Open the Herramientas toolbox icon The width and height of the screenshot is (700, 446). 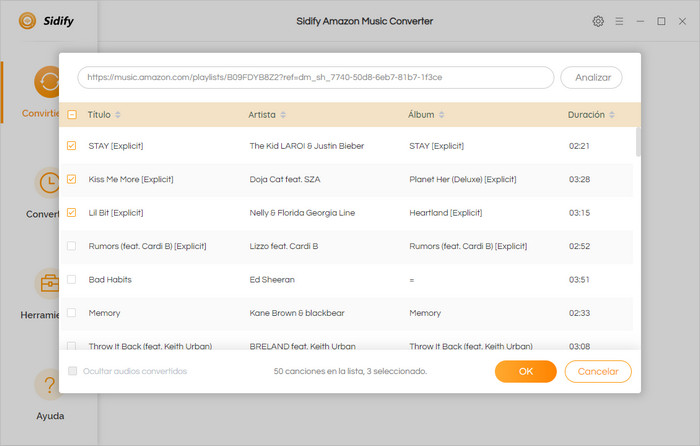pyautogui.click(x=47, y=283)
